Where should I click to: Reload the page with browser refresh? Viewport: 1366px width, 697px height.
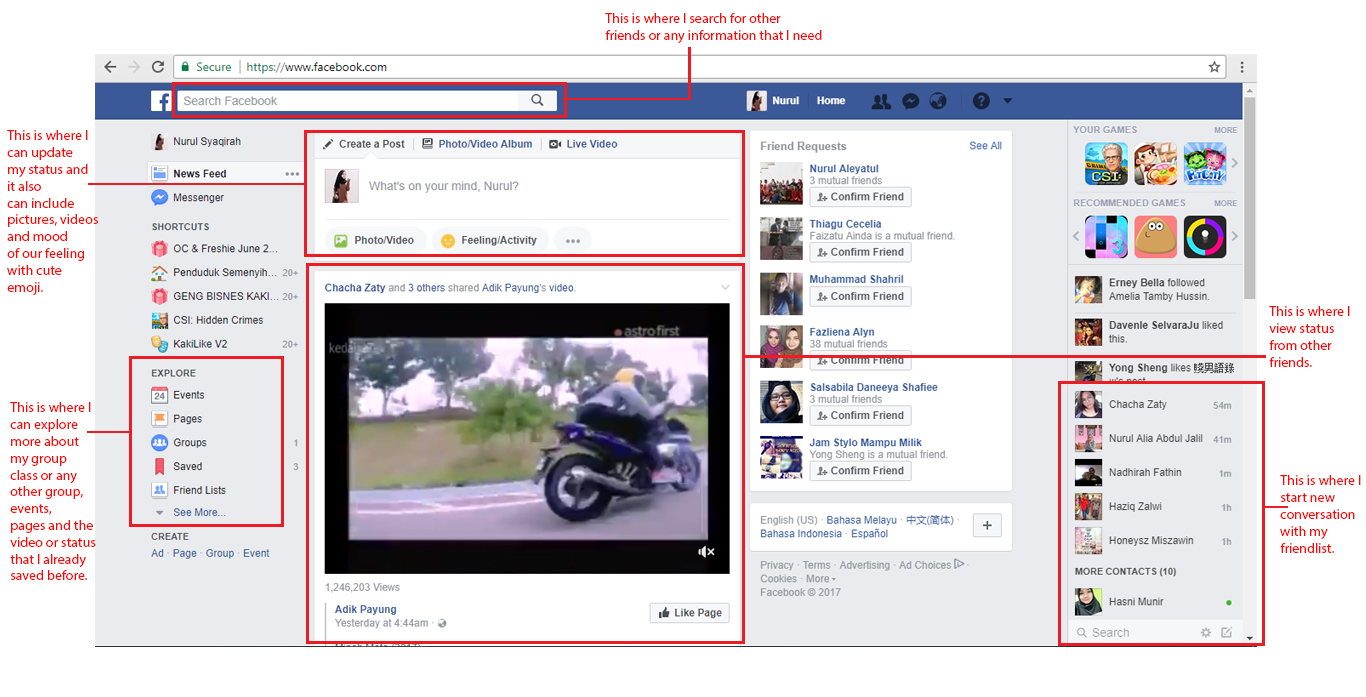[x=158, y=67]
